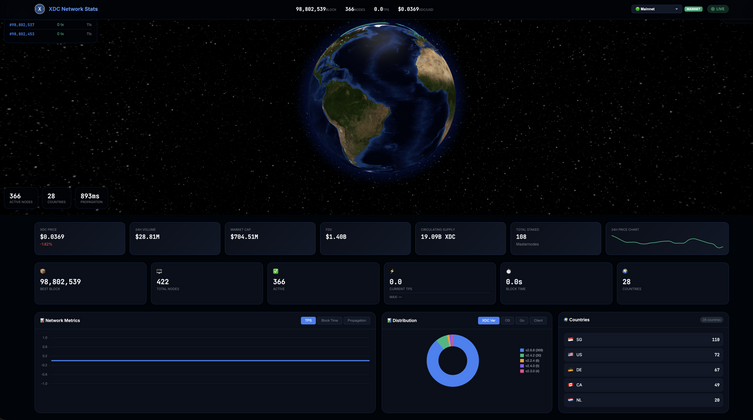Click the 0.0s block time value
The width and height of the screenshot is (753, 420).
point(514,282)
